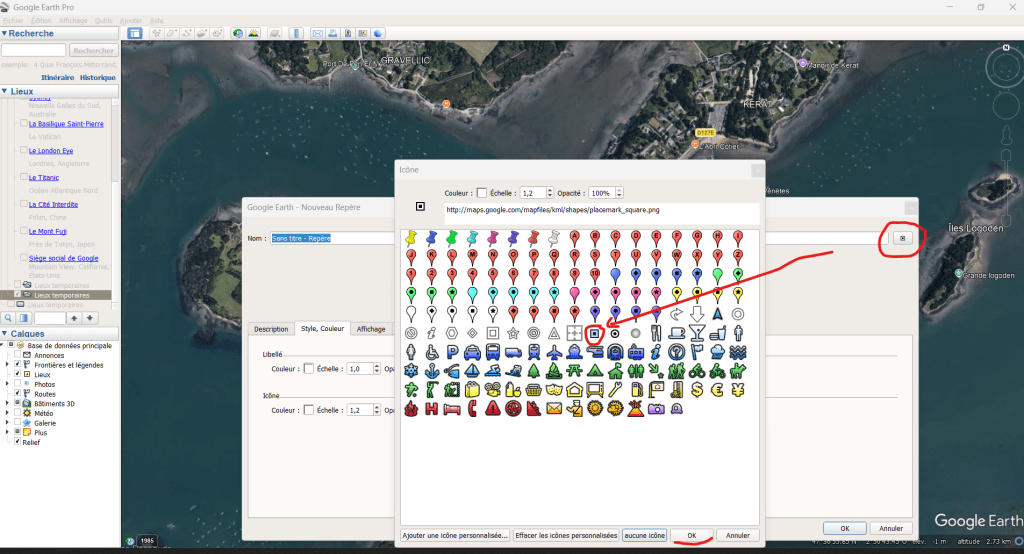Image resolution: width=1024 pixels, height=554 pixels.
Task: Uncheck the Frontières et légendes layer
Action: coord(18,365)
